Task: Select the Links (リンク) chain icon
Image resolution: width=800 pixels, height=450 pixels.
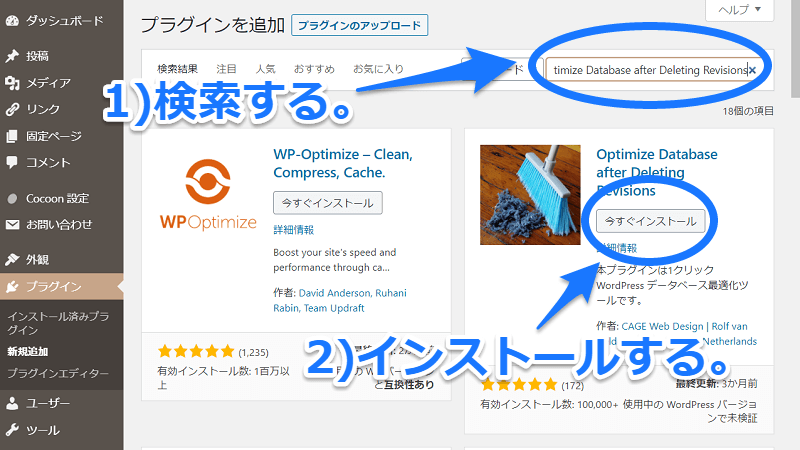Action: (x=12, y=109)
